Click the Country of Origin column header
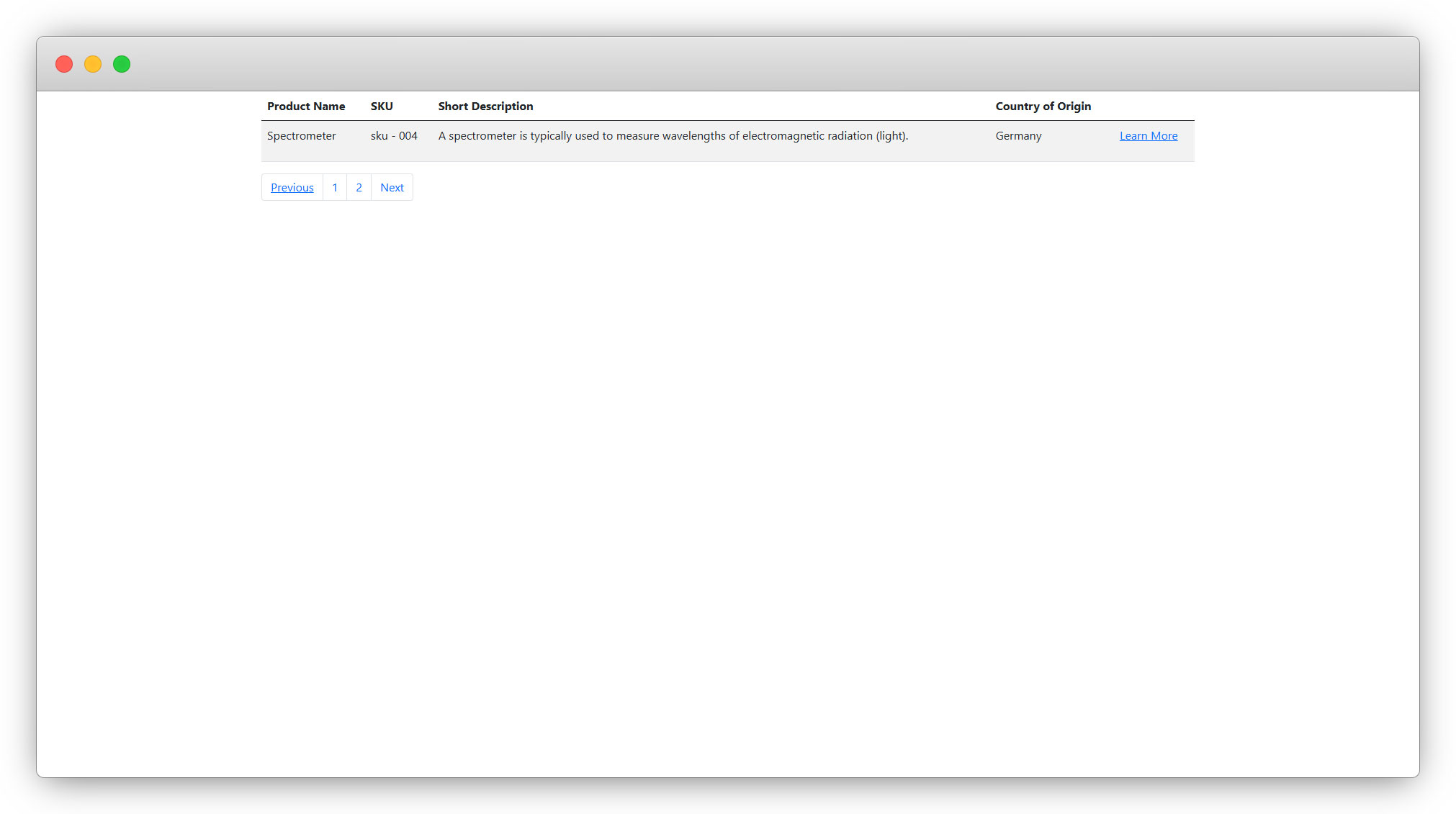Viewport: 1456px width, 814px height. point(1043,106)
